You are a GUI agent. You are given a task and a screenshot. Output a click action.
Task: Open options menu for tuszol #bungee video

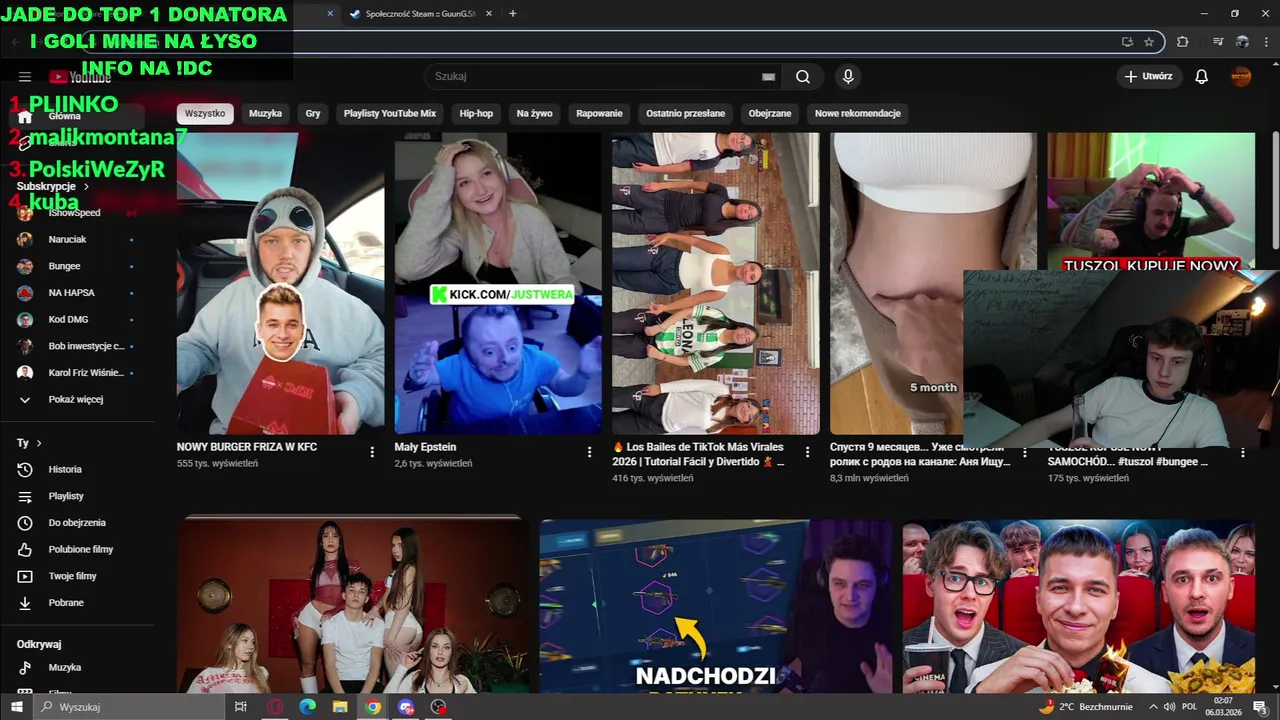tap(1243, 453)
